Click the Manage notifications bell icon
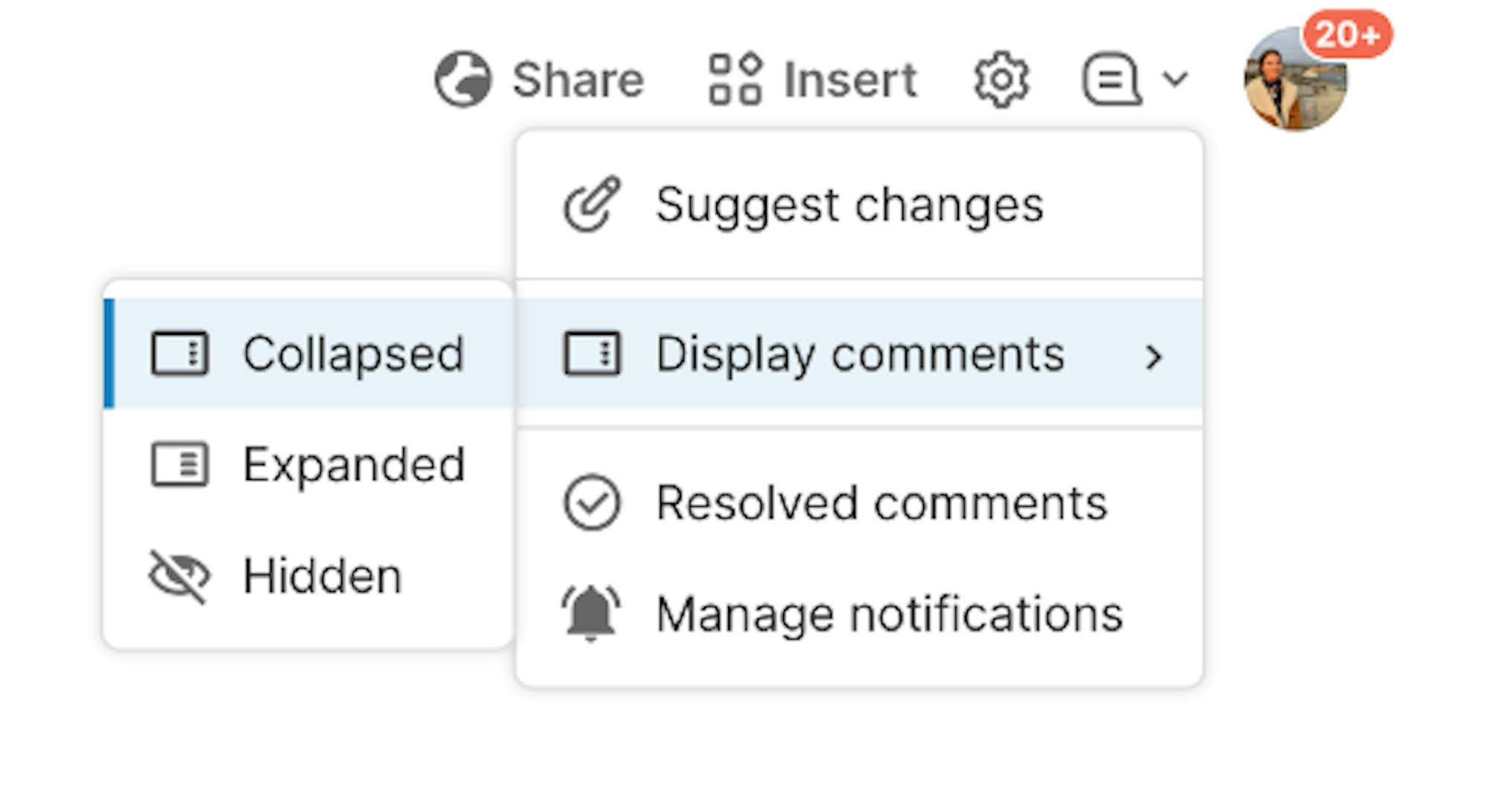 (592, 614)
